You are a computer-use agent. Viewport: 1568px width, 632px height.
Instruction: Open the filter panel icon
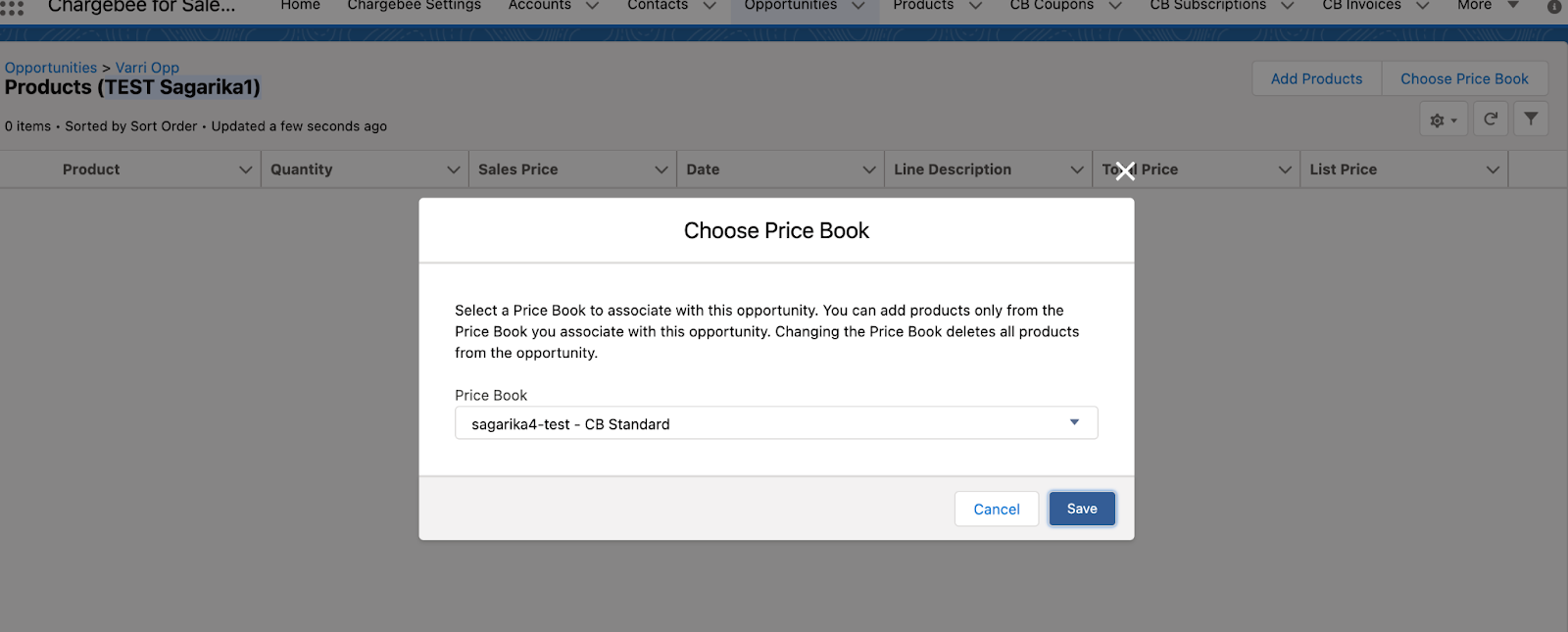[1530, 120]
